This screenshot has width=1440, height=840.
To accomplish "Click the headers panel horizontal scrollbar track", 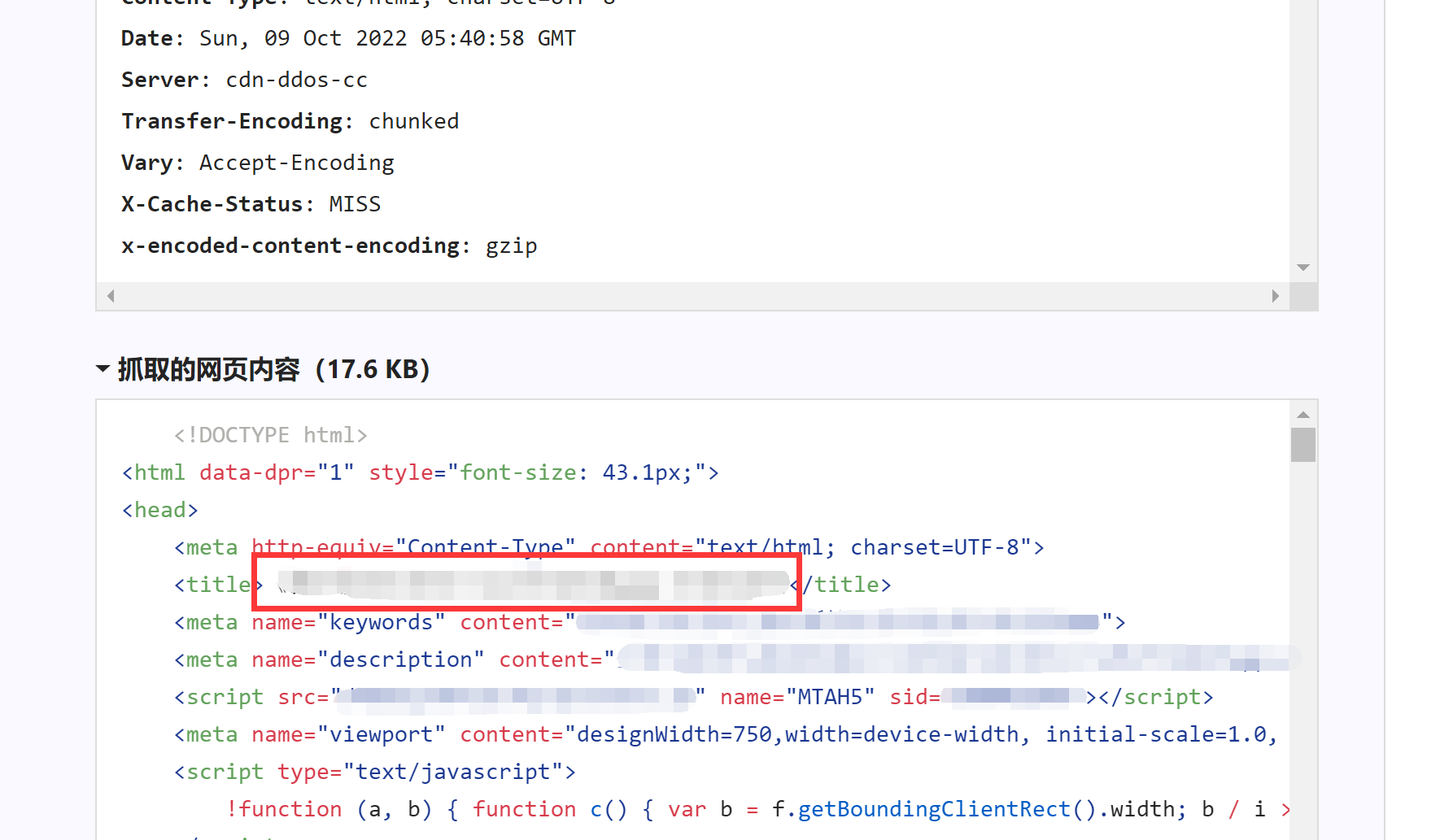I will (692, 296).
